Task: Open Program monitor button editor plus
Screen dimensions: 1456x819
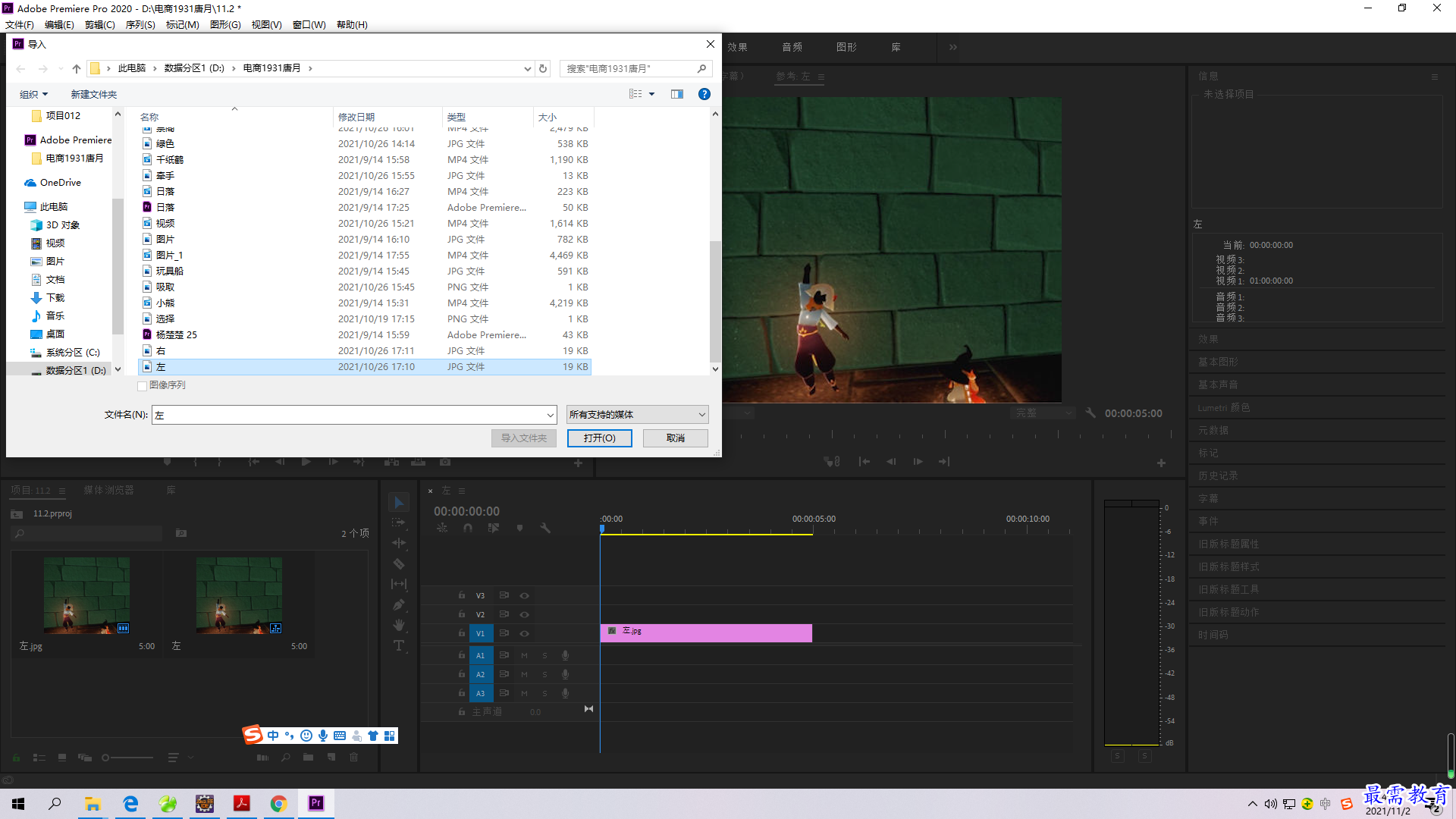Action: (x=1161, y=463)
